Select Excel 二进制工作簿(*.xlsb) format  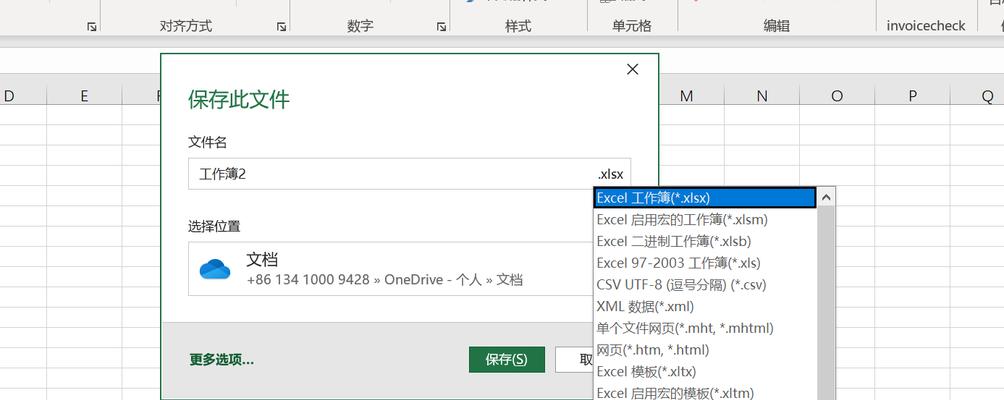[x=705, y=241]
